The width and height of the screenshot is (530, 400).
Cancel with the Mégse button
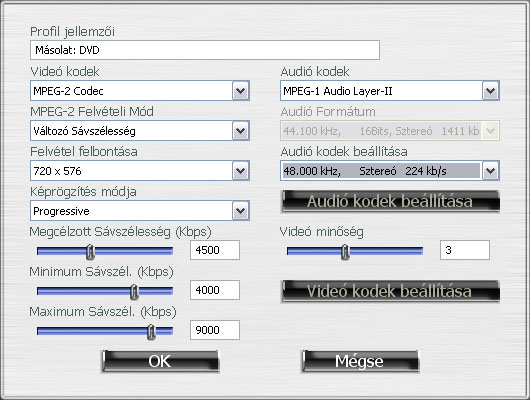(360, 361)
